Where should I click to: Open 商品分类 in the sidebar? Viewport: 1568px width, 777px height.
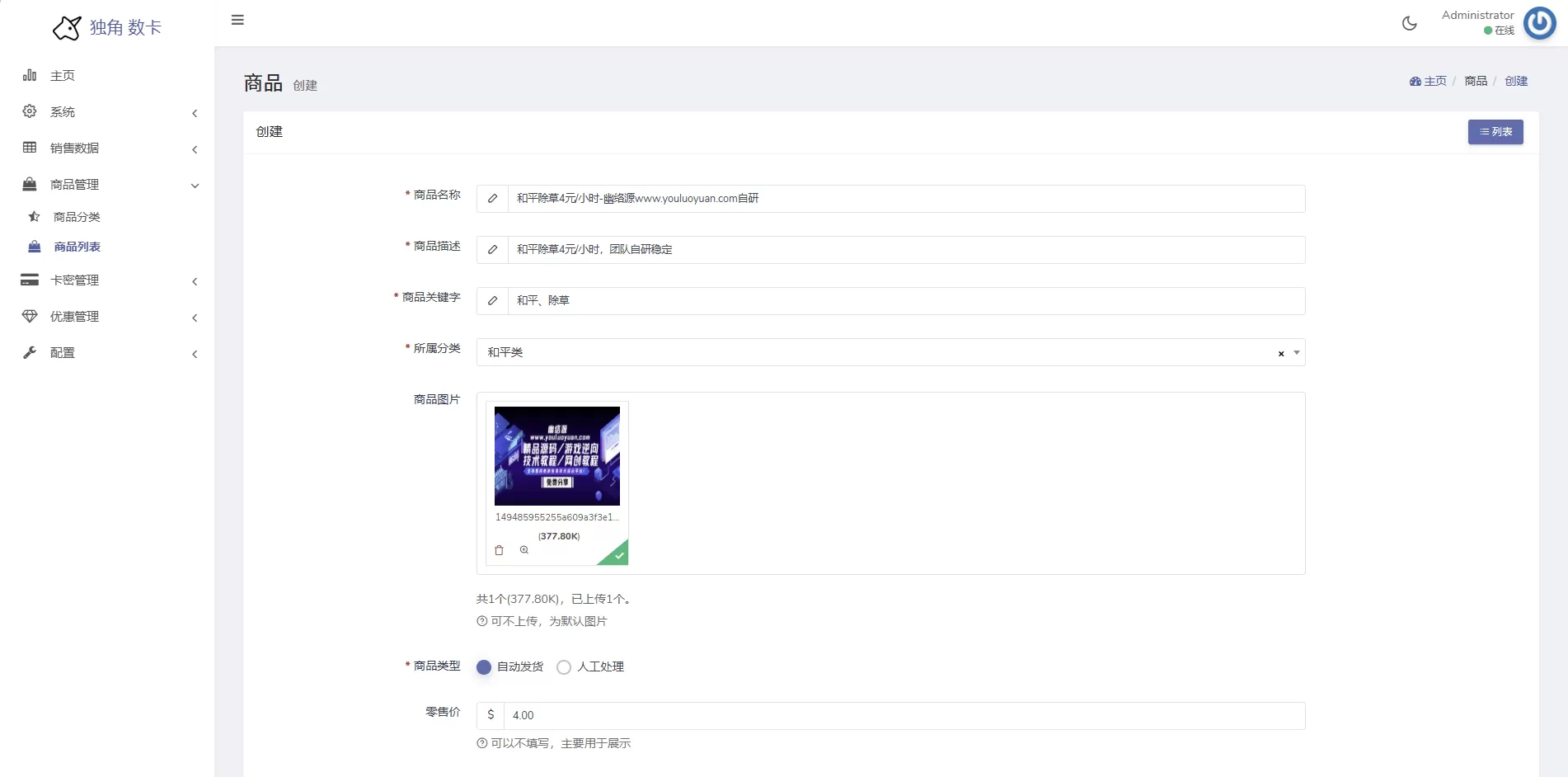(x=77, y=217)
